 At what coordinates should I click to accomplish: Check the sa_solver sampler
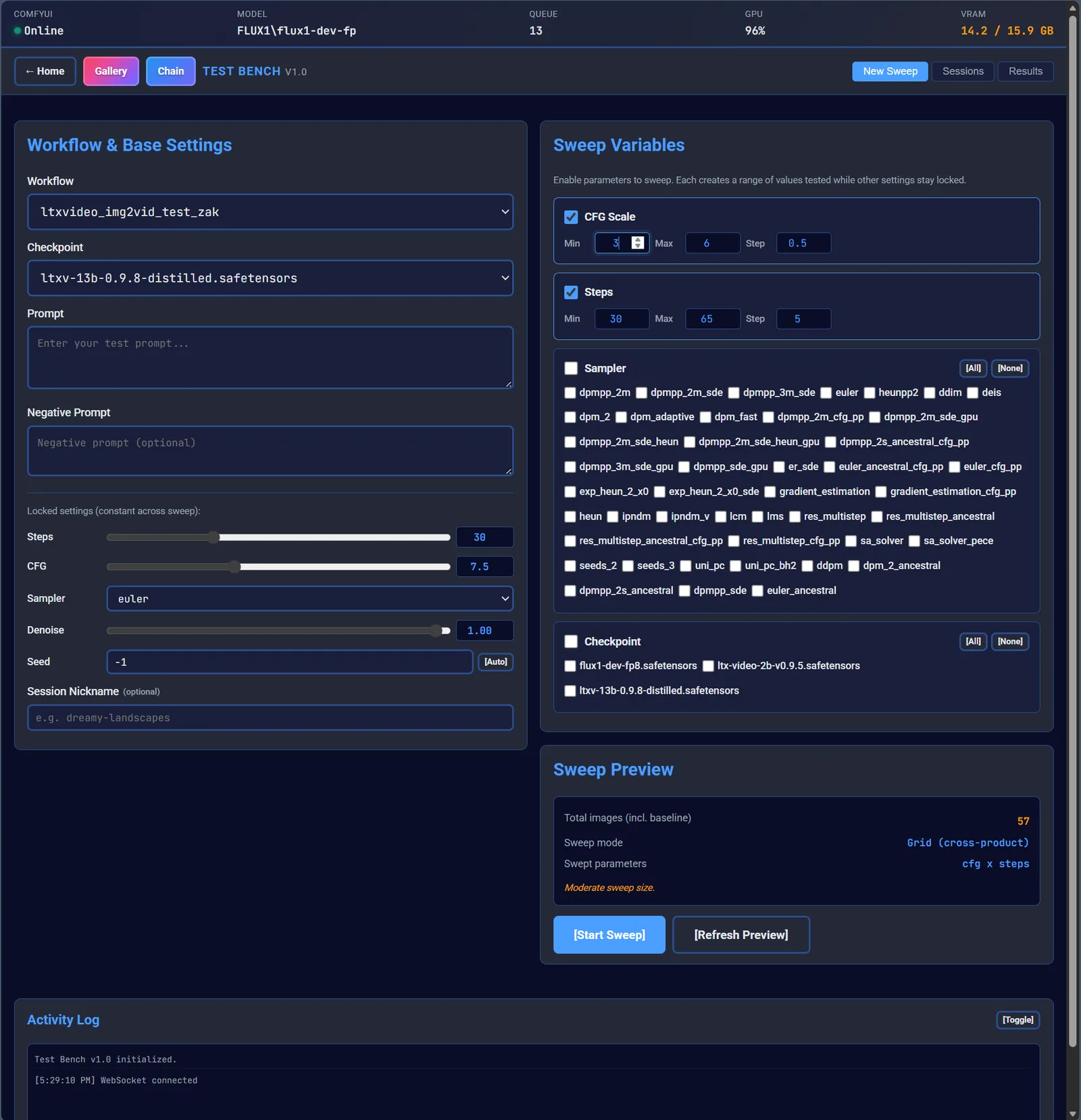851,541
